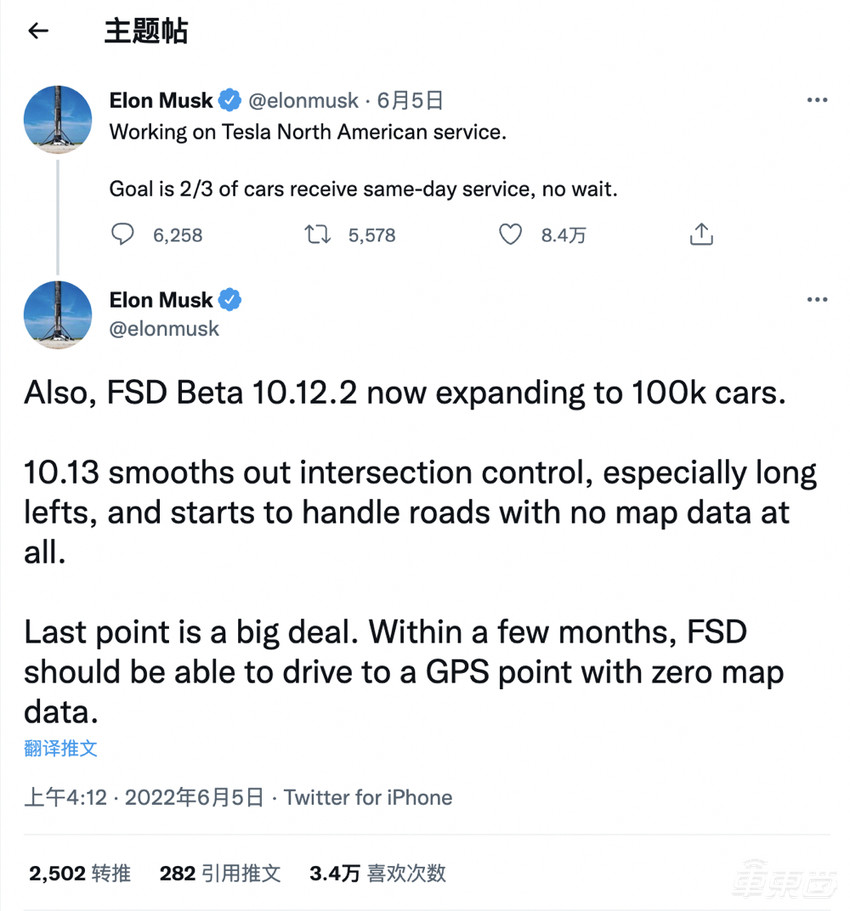Open more options on the first tweet

tap(817, 99)
